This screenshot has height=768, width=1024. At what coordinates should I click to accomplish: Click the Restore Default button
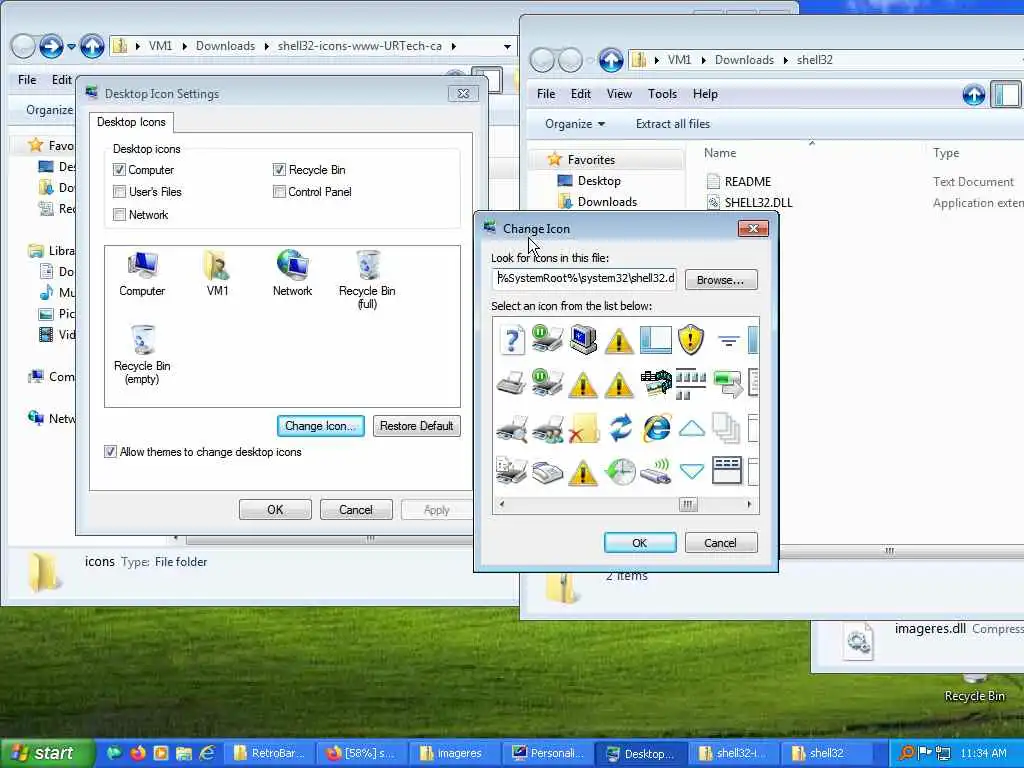[417, 426]
